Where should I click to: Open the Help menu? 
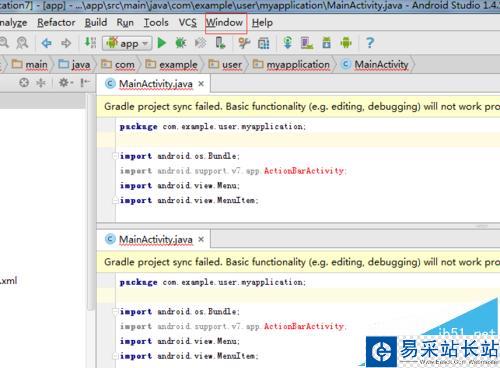(262, 23)
